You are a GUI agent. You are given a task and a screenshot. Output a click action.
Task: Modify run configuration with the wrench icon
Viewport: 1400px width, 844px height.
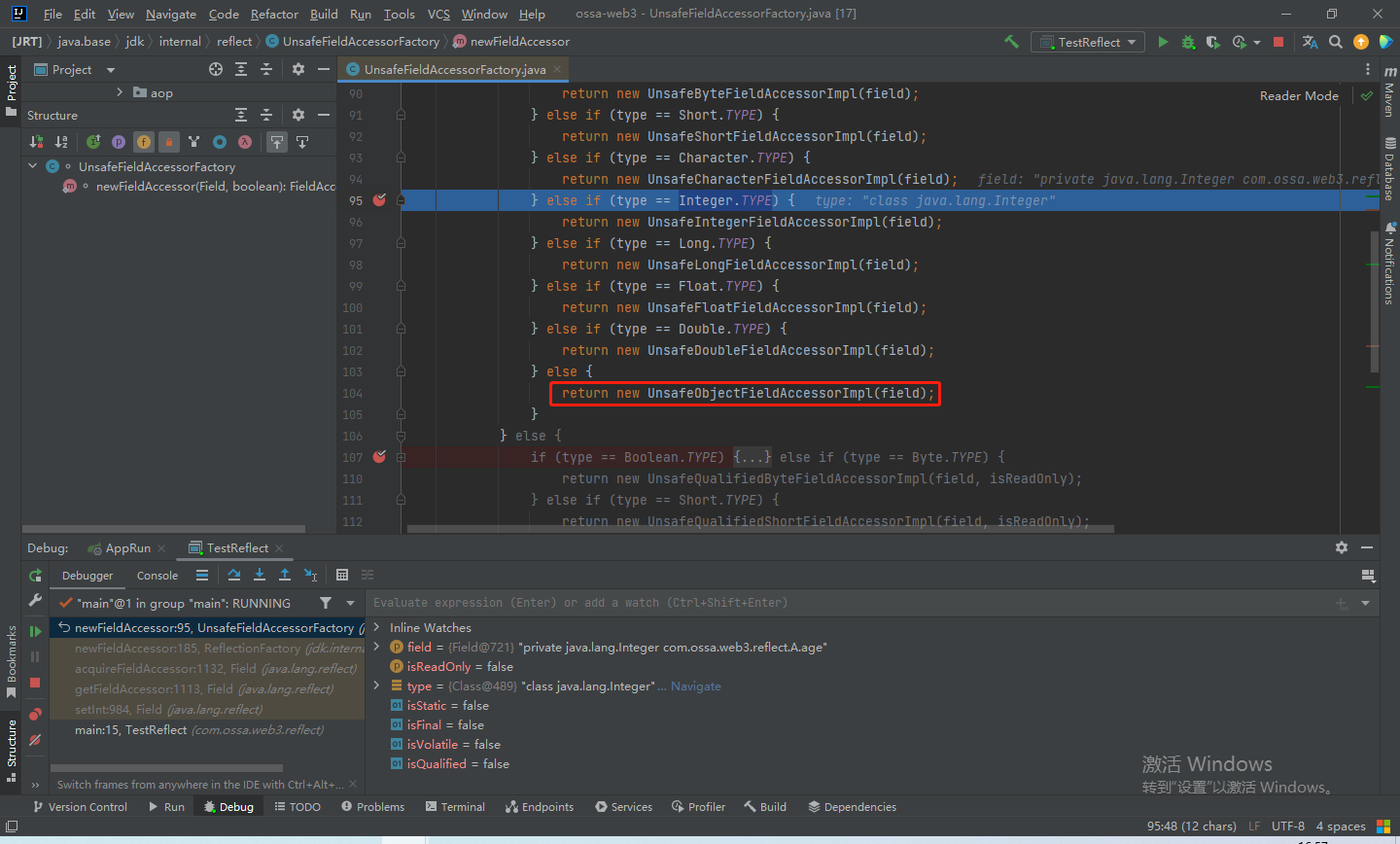tap(35, 601)
